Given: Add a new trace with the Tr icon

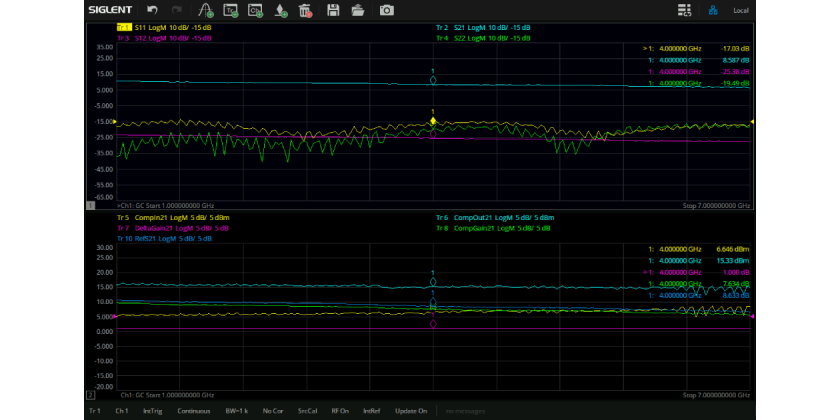Looking at the screenshot, I should point(231,10).
